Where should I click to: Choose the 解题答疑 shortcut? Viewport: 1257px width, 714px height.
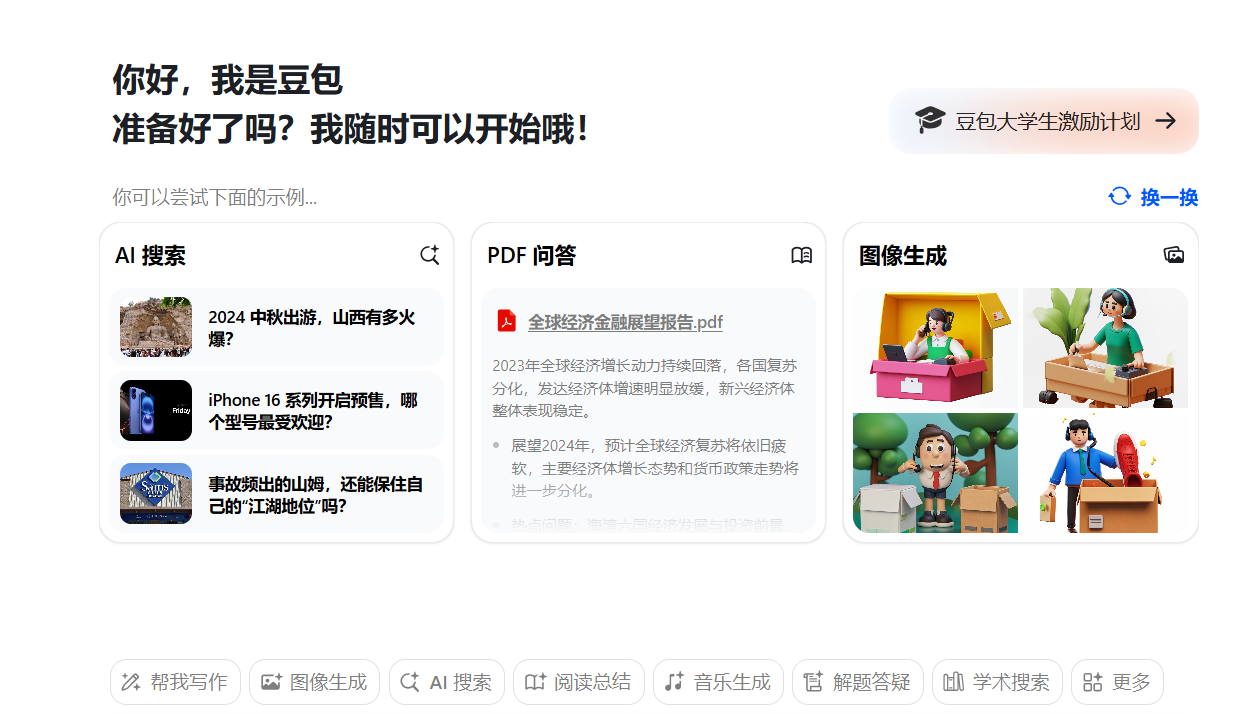pos(857,682)
